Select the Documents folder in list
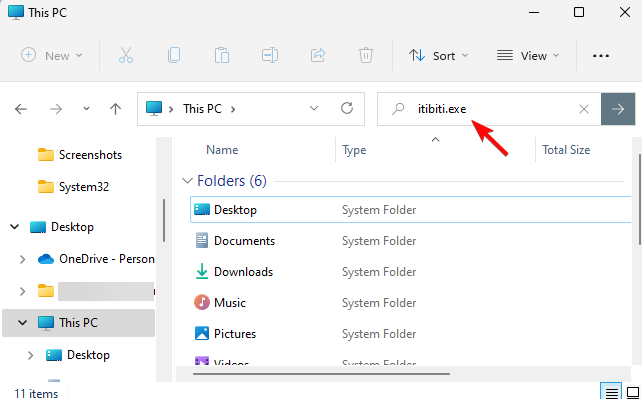The width and height of the screenshot is (642, 399). [244, 241]
